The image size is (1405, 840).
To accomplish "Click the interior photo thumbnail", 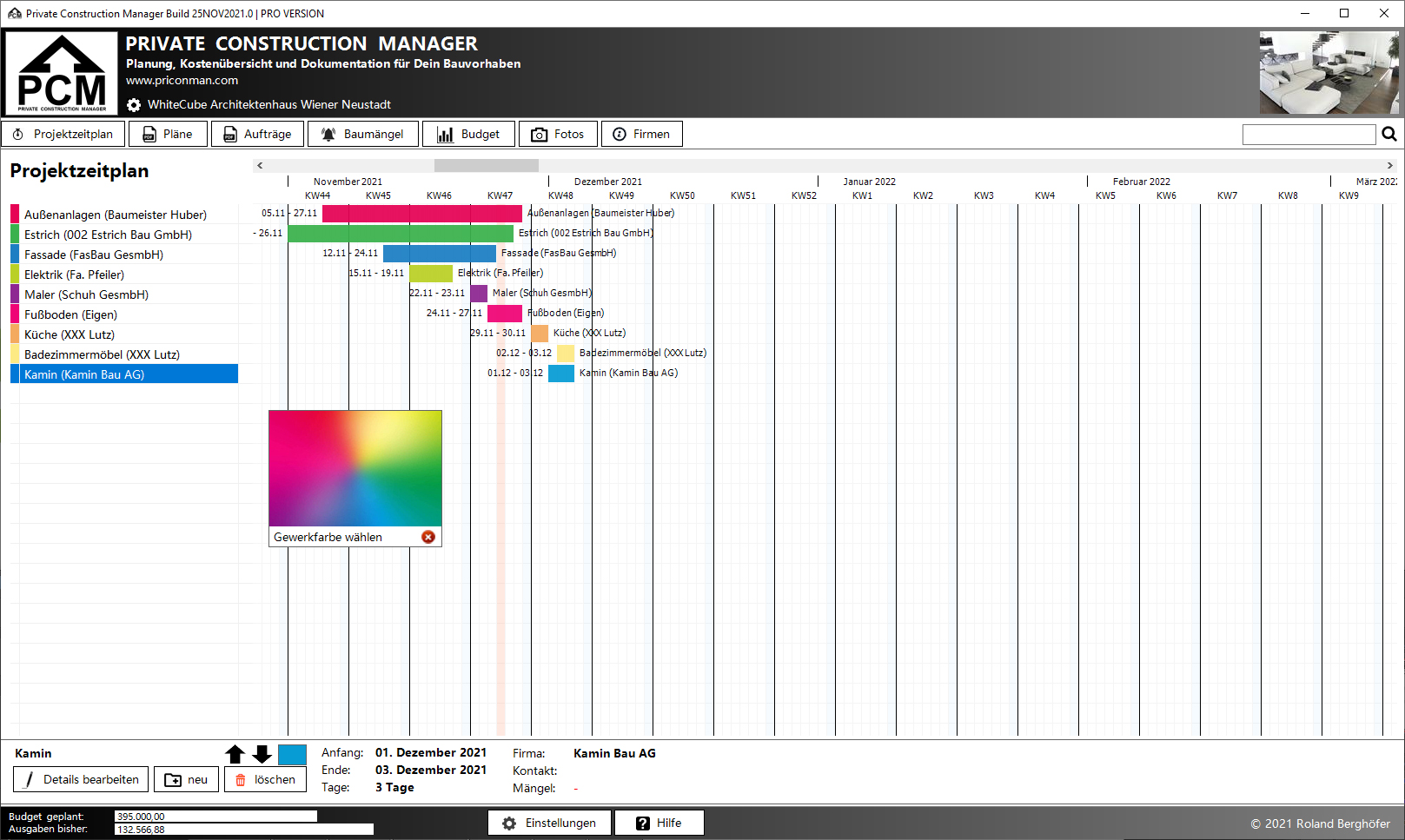I will point(1329,73).
